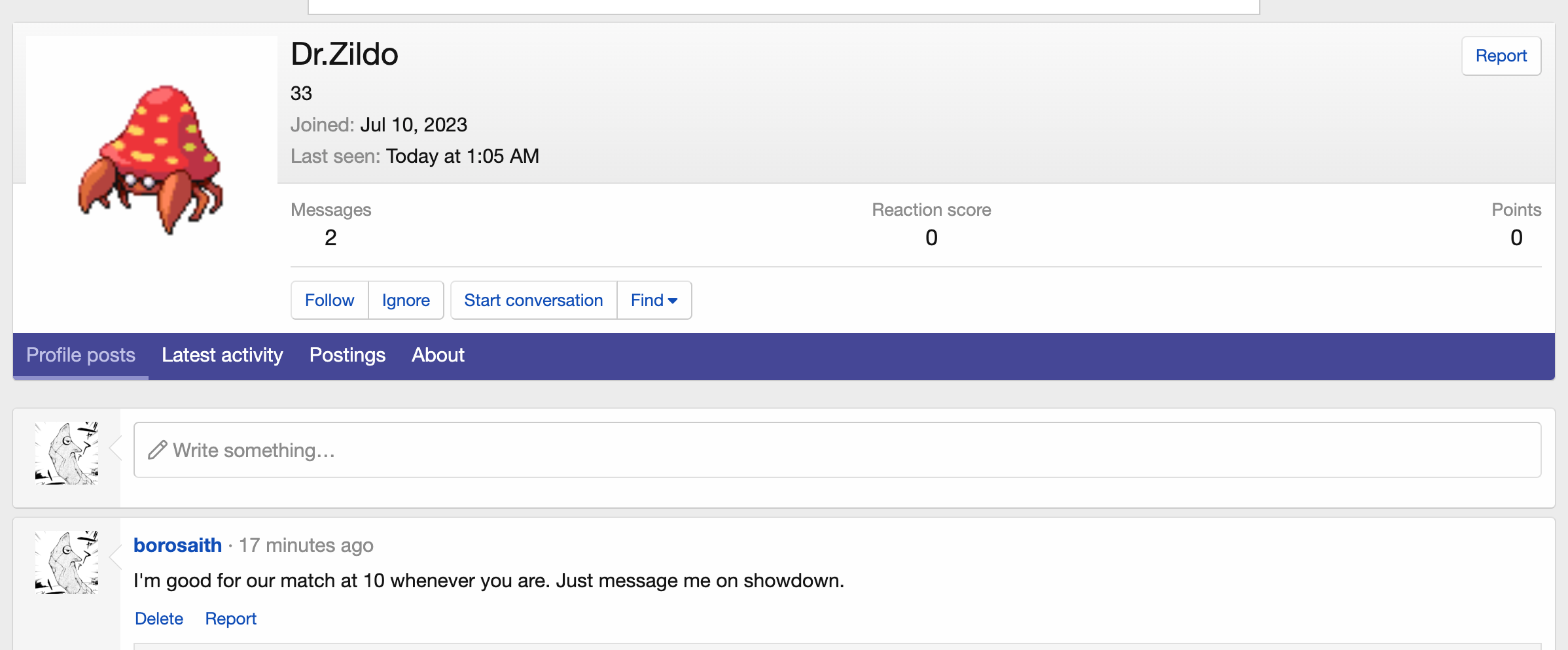Click the Points value of 0

click(1516, 237)
